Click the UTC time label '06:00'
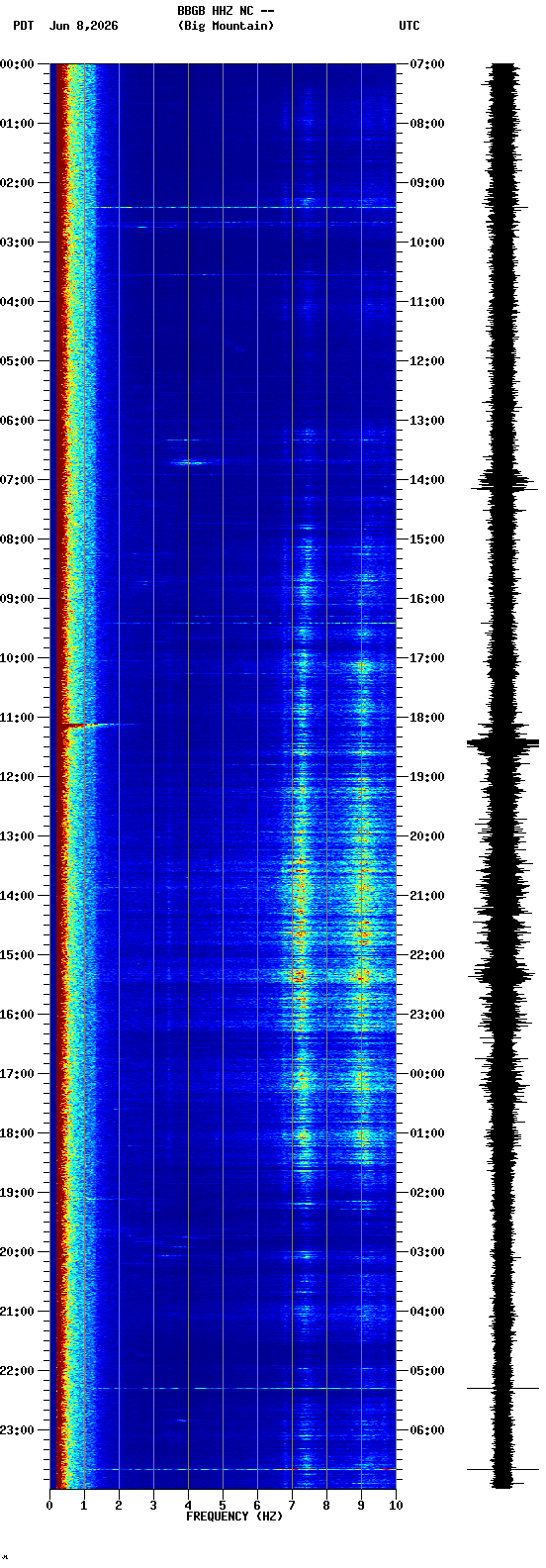The image size is (546, 1568). pos(427,1430)
